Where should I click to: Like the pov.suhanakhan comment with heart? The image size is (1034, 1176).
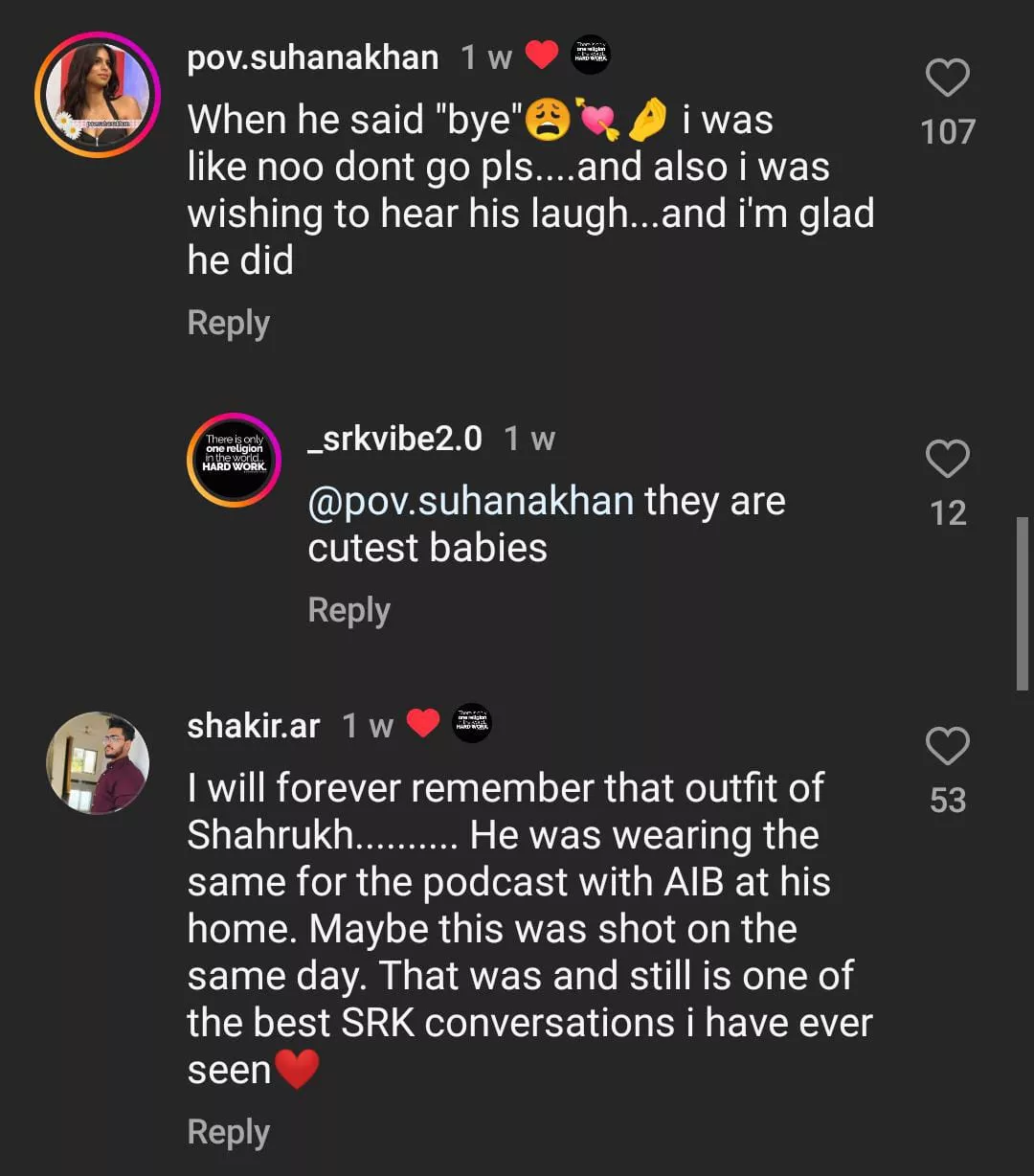pyautogui.click(x=948, y=79)
